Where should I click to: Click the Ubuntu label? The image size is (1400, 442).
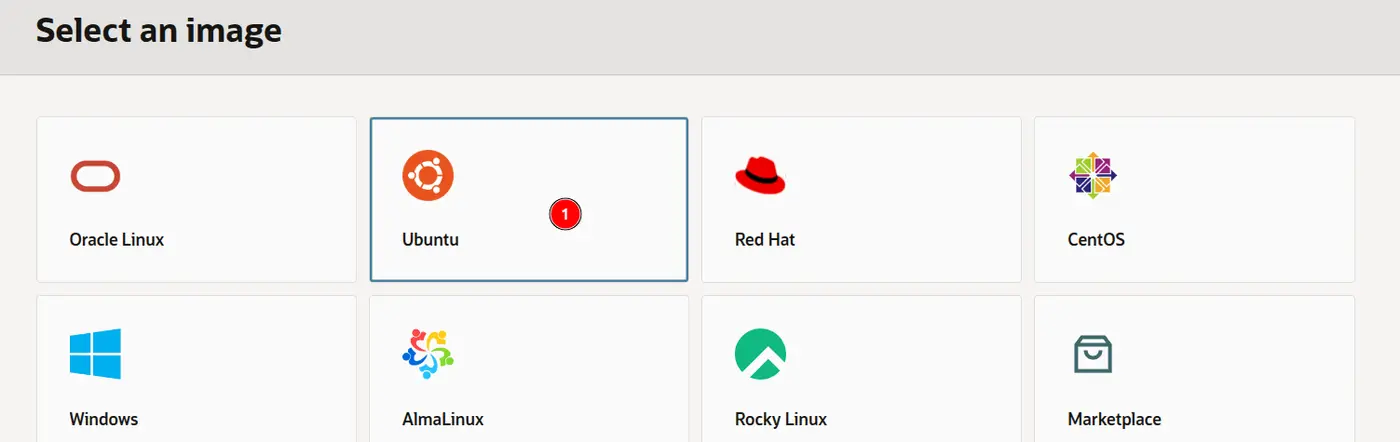pyautogui.click(x=431, y=240)
